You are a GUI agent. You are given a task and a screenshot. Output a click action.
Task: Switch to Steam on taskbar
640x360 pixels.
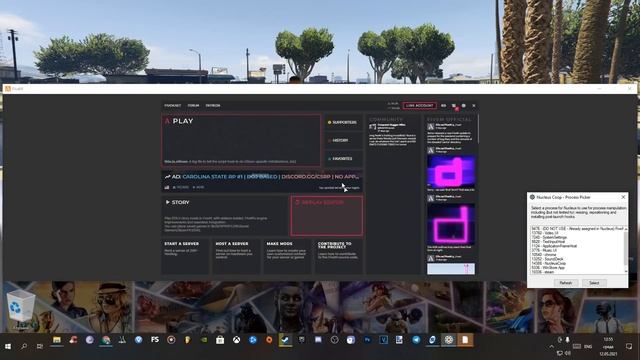tap(285, 340)
